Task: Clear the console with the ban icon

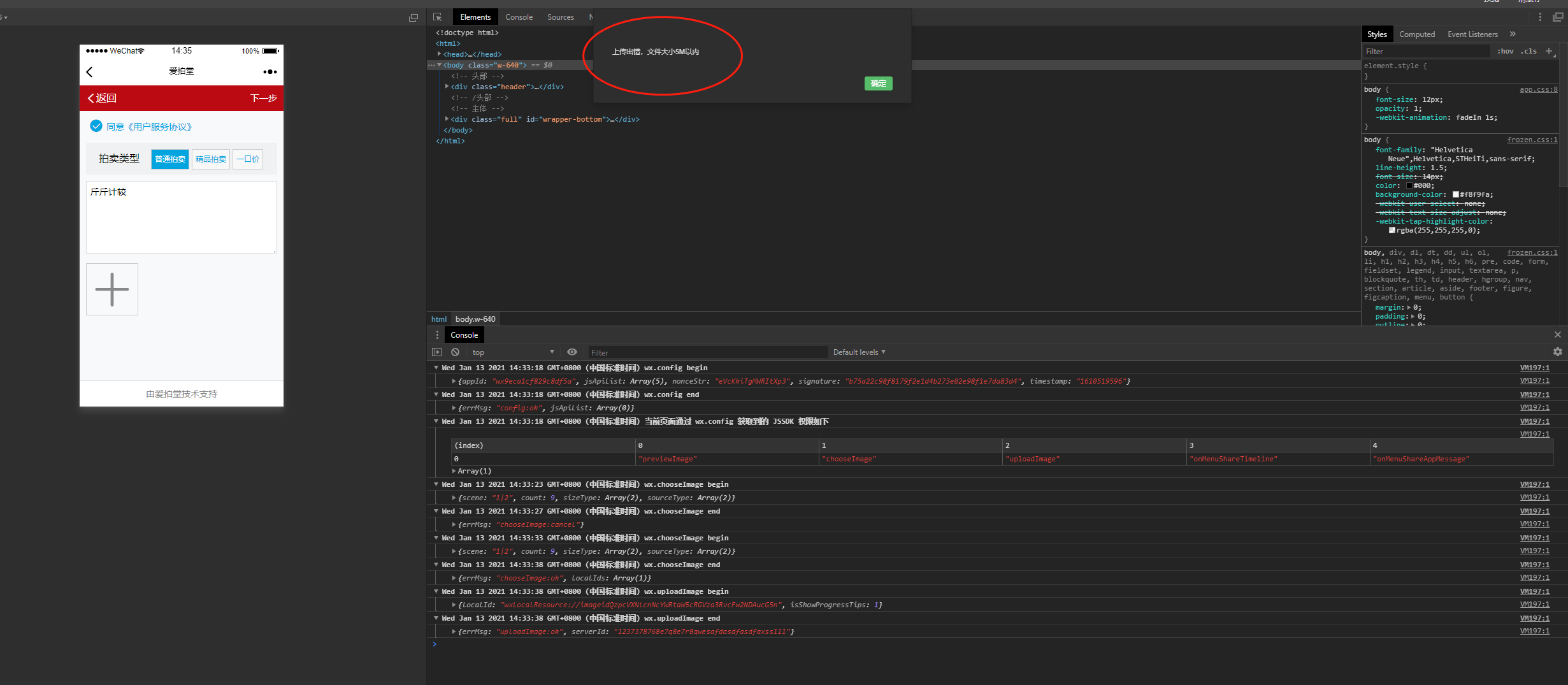Action: coord(455,352)
